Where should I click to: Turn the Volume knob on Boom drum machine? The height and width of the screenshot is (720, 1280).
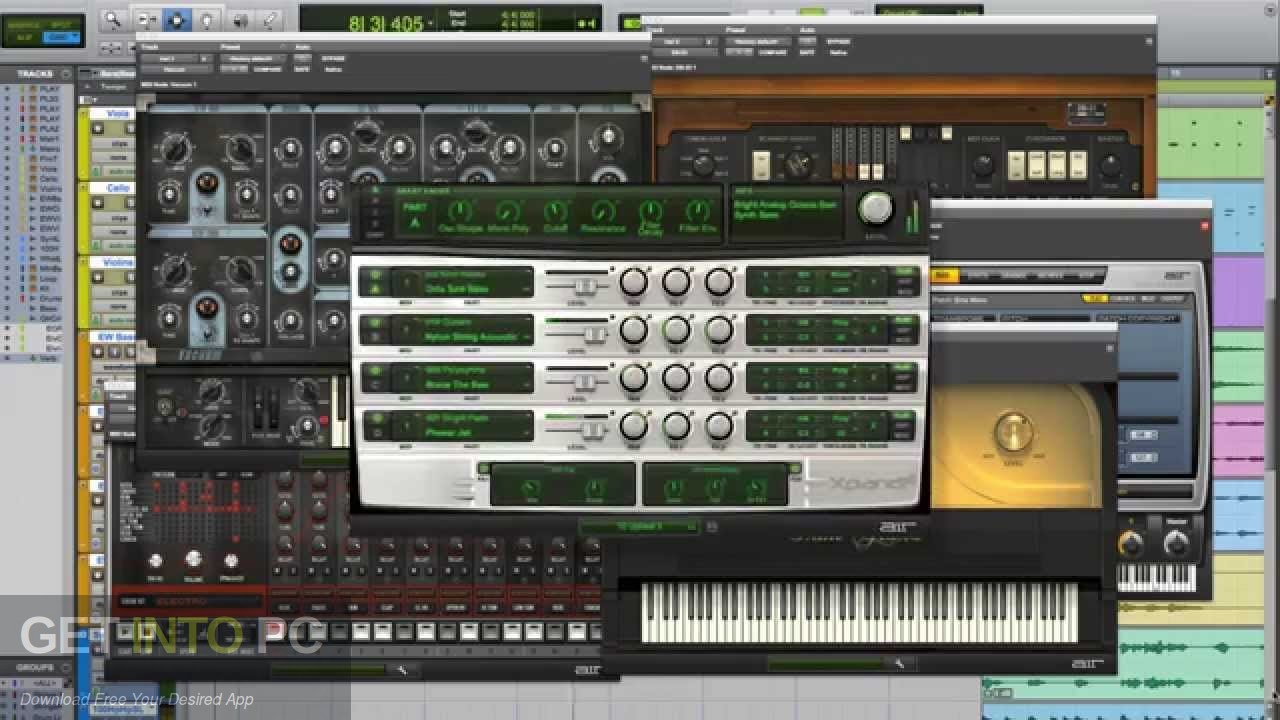193,560
